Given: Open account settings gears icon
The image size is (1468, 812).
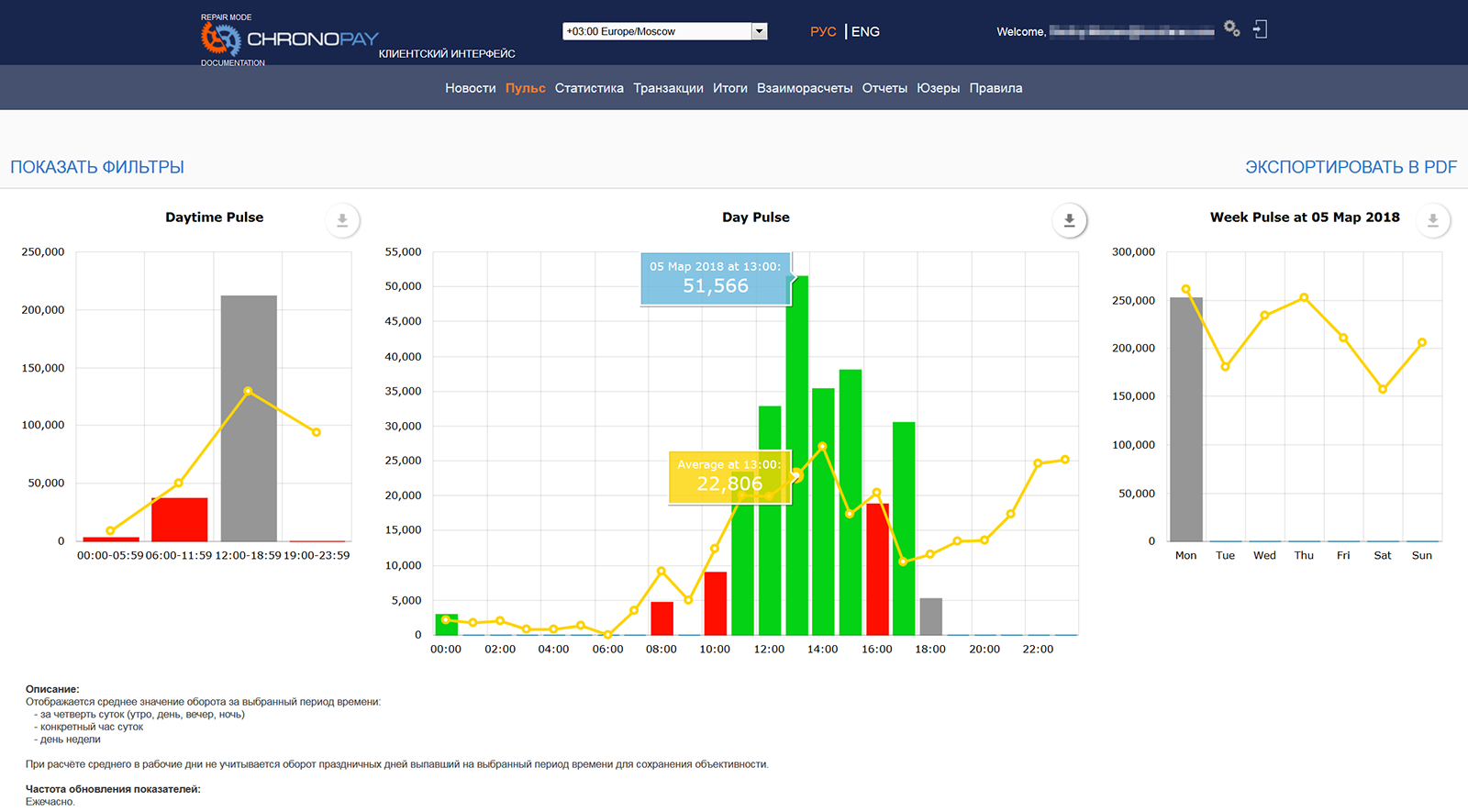Looking at the screenshot, I should point(1231,29).
